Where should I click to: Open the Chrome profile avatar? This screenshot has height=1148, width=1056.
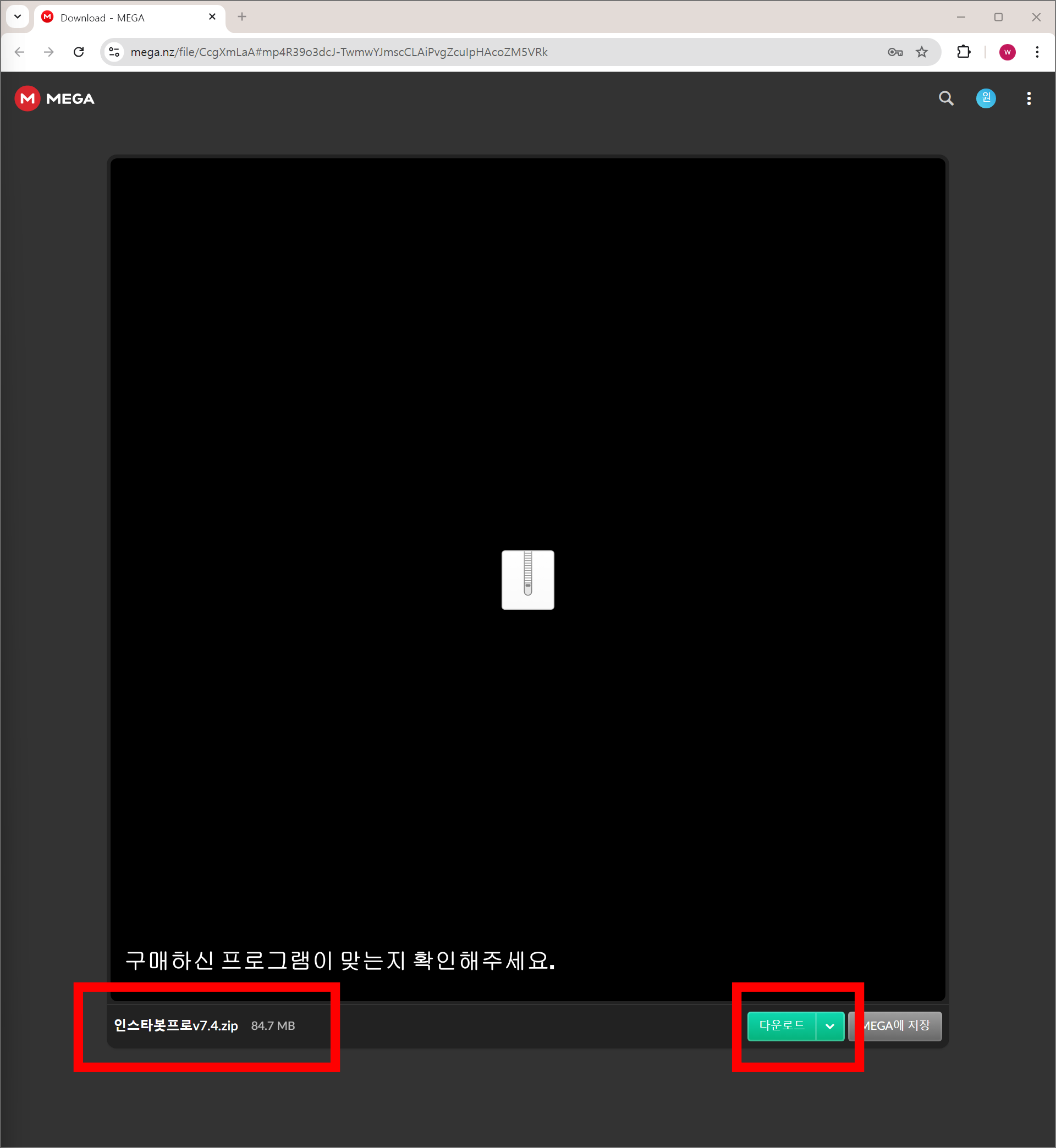point(1008,52)
